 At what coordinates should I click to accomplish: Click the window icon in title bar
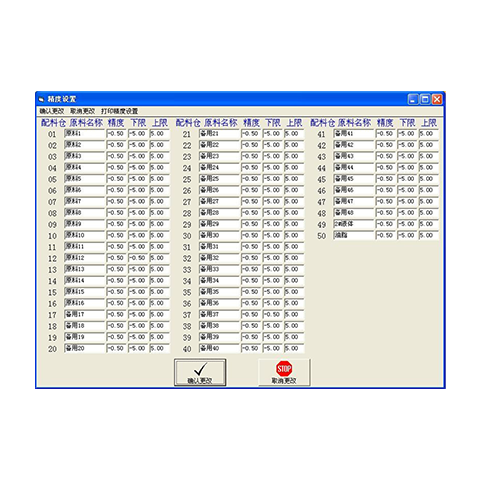(x=42, y=99)
